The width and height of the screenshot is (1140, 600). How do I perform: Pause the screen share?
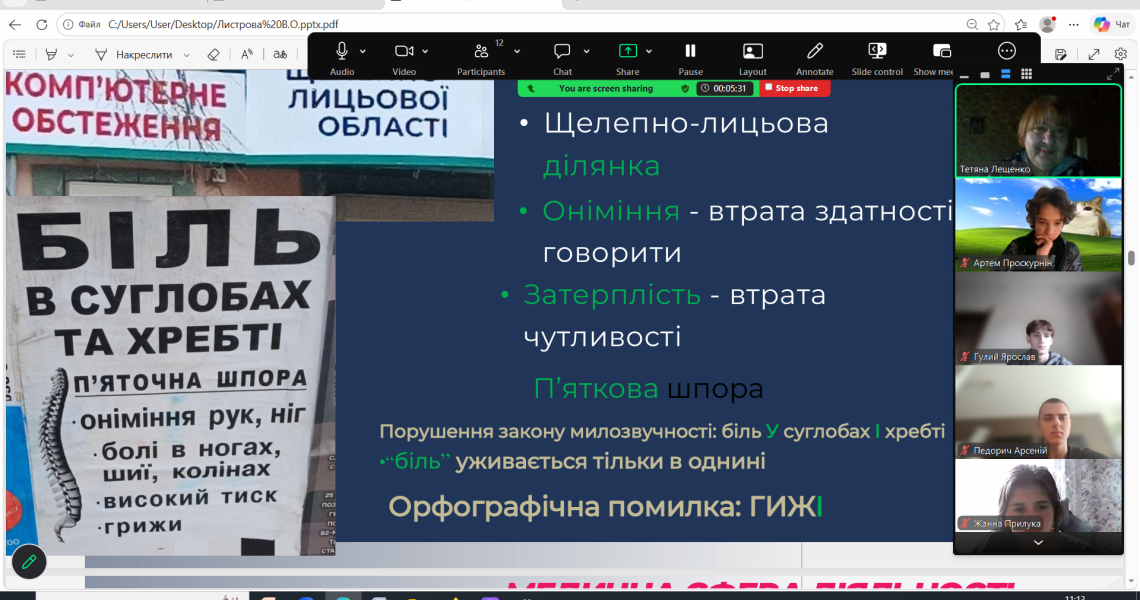(690, 51)
